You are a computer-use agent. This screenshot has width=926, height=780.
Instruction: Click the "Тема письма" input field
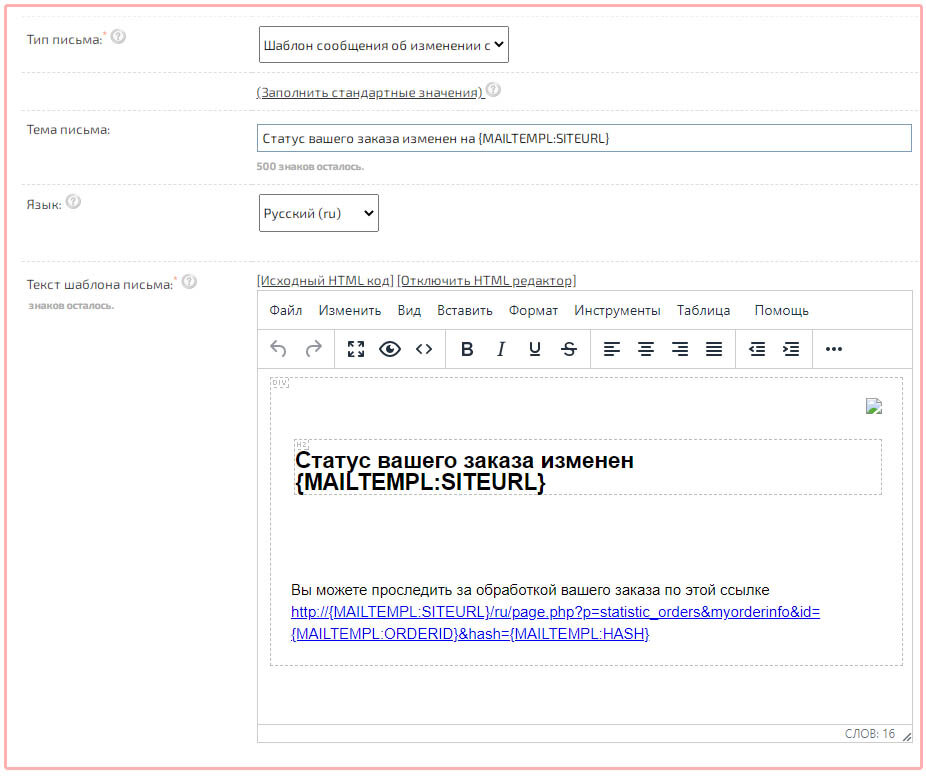pyautogui.click(x=584, y=138)
